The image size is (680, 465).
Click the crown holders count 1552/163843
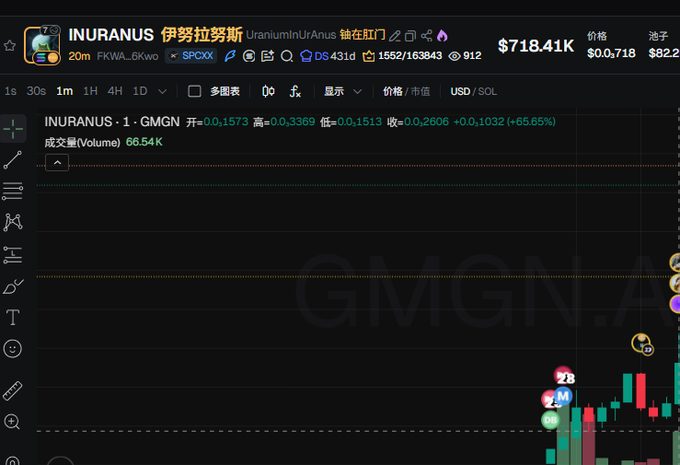pyautogui.click(x=402, y=56)
